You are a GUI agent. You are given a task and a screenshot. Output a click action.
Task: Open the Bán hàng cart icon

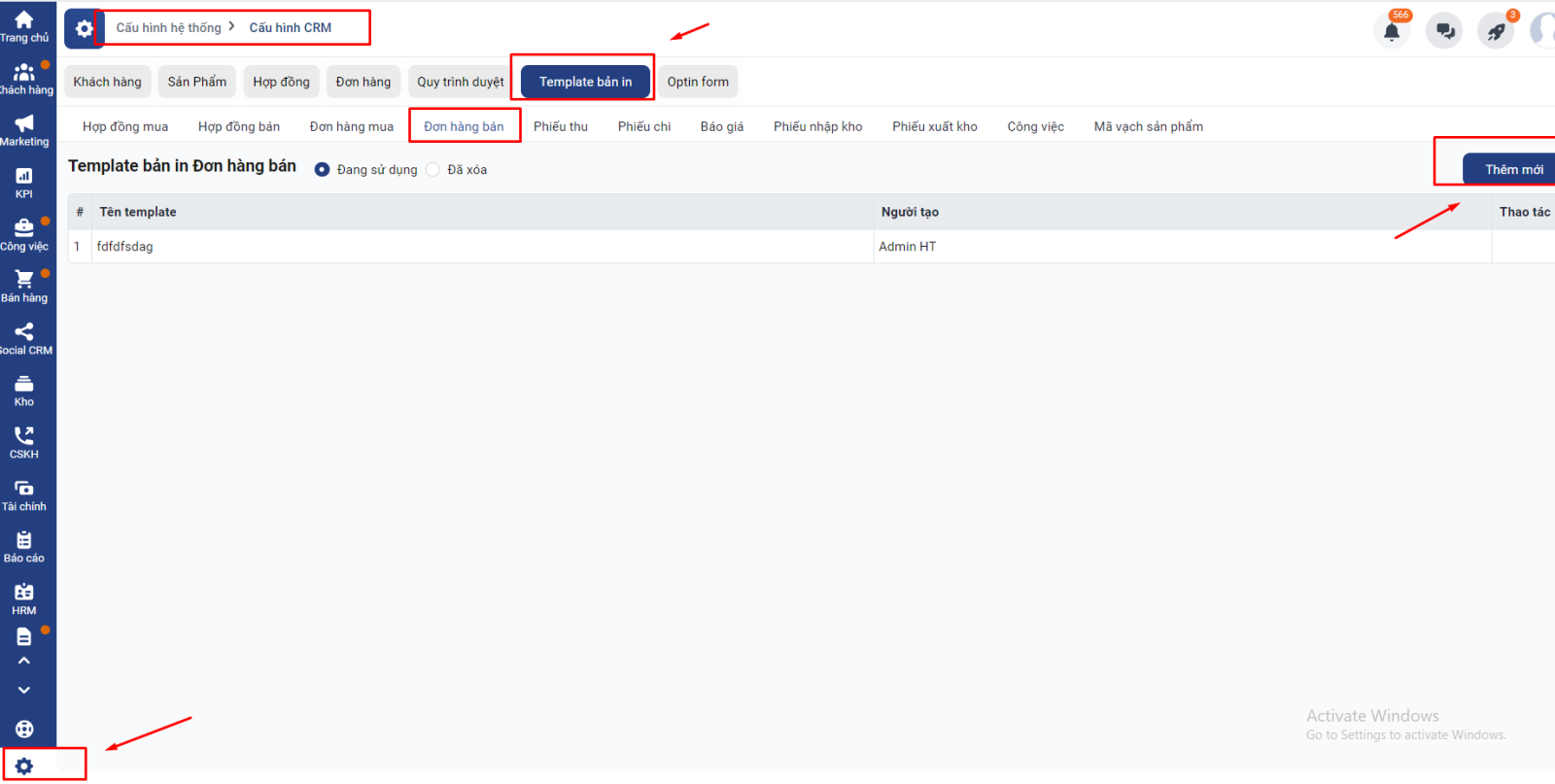click(24, 281)
